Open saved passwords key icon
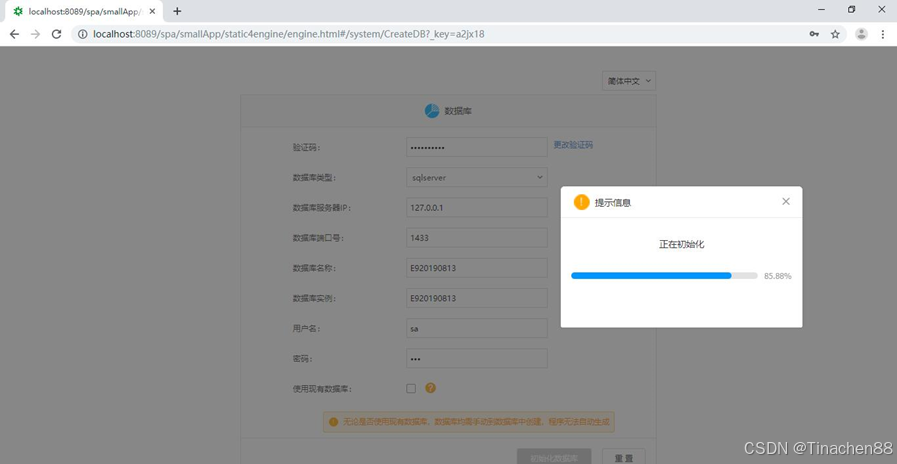The image size is (897, 464). point(815,34)
